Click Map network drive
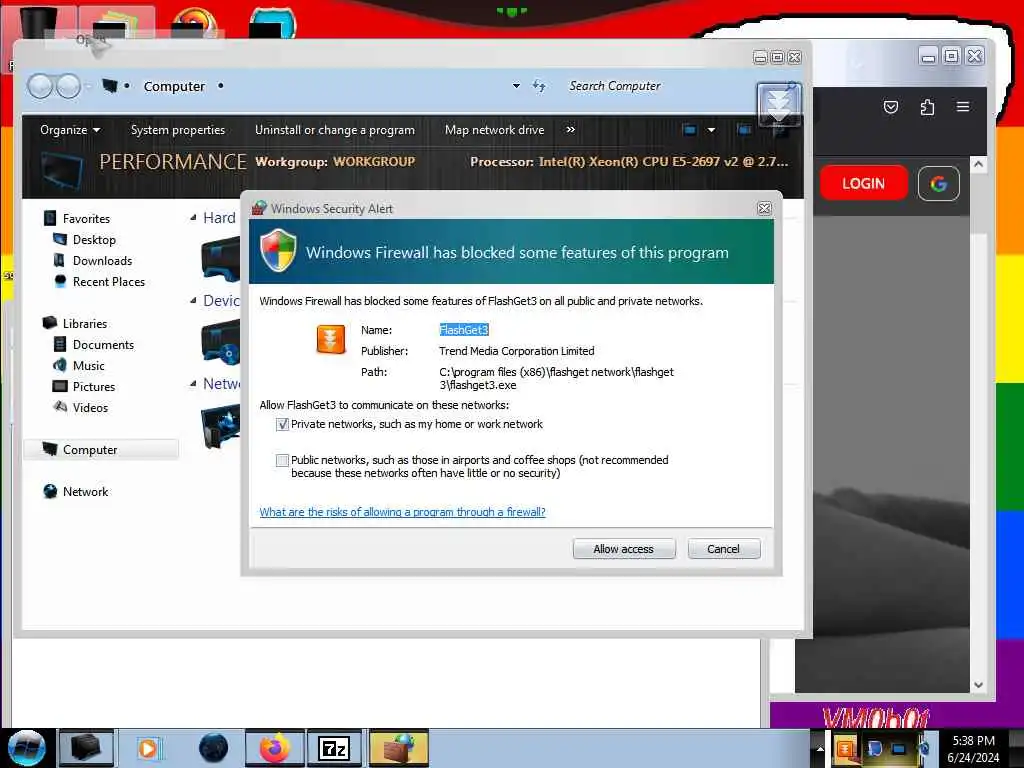The width and height of the screenshot is (1024, 768). point(494,130)
